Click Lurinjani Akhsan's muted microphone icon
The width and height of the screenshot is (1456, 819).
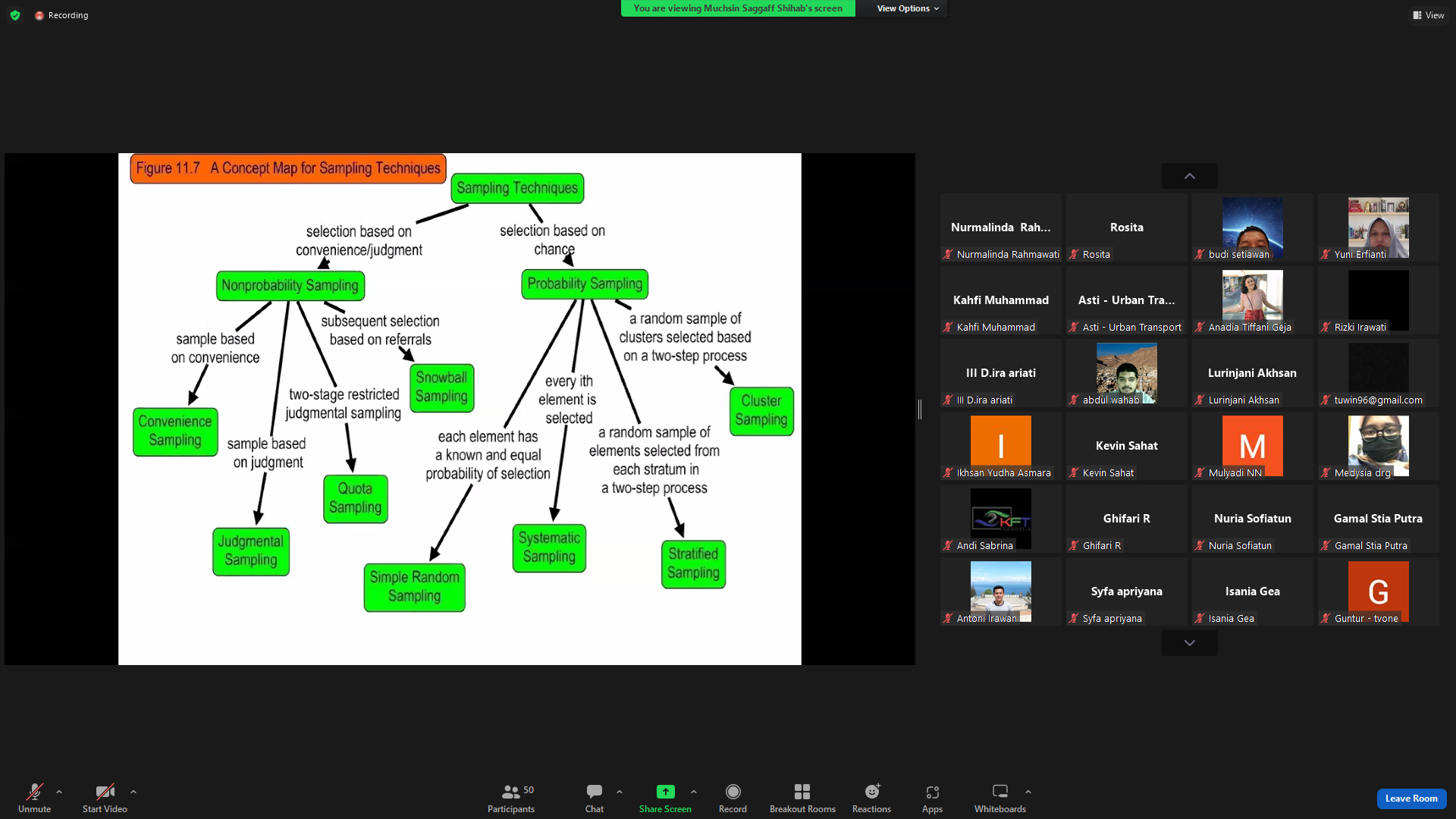click(1200, 400)
